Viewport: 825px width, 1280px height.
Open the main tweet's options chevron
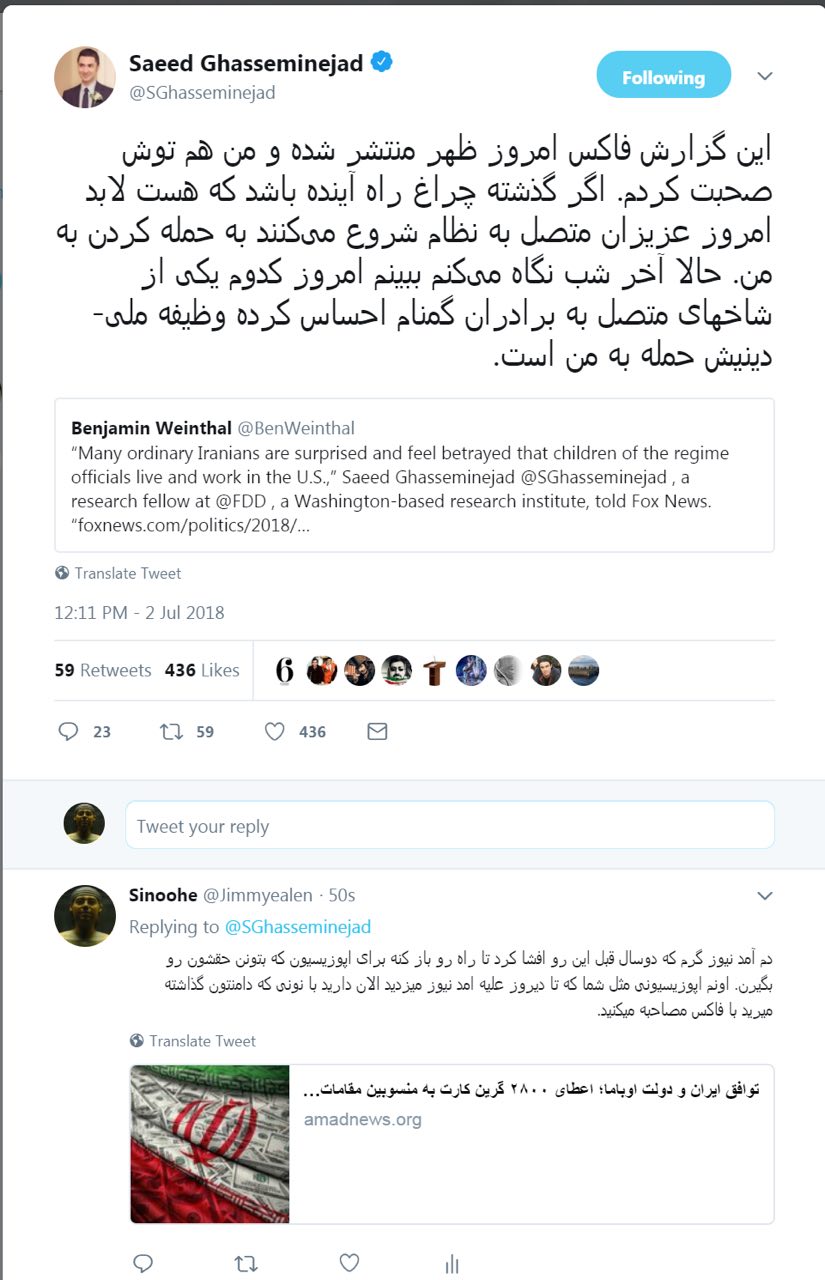pyautogui.click(x=765, y=77)
